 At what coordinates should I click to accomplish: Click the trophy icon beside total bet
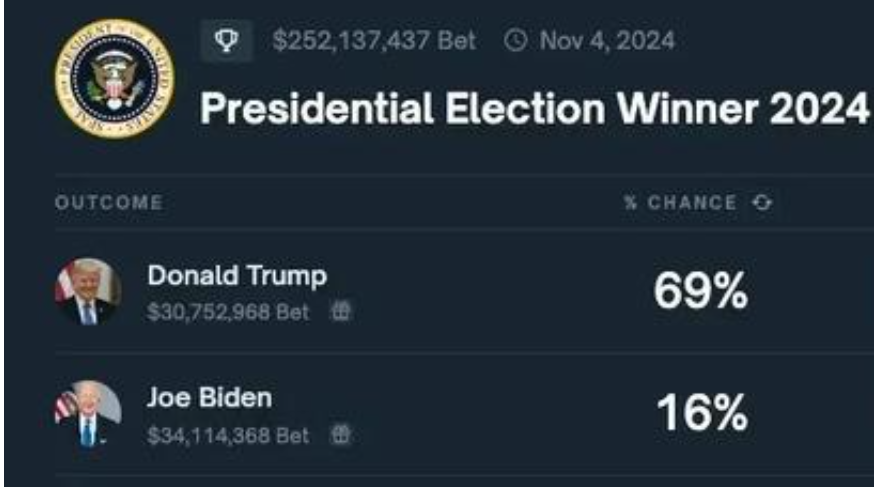[226, 41]
